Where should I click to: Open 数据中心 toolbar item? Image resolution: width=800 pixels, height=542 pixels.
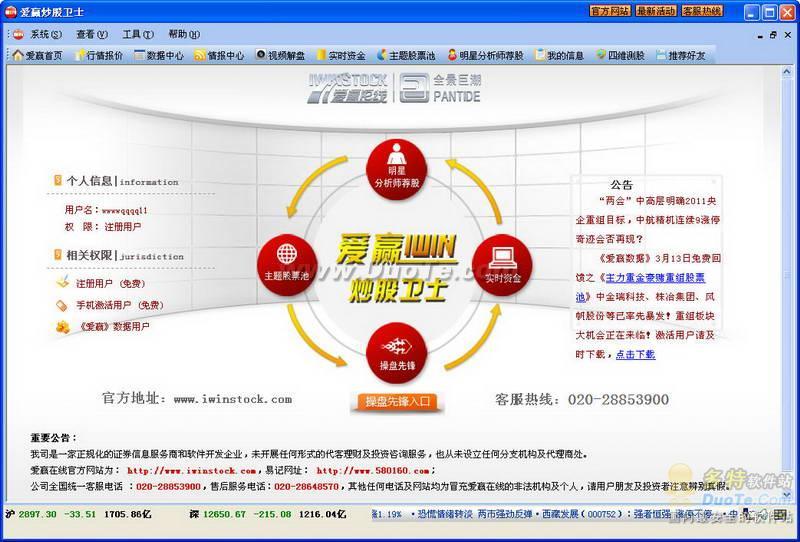(x=159, y=56)
